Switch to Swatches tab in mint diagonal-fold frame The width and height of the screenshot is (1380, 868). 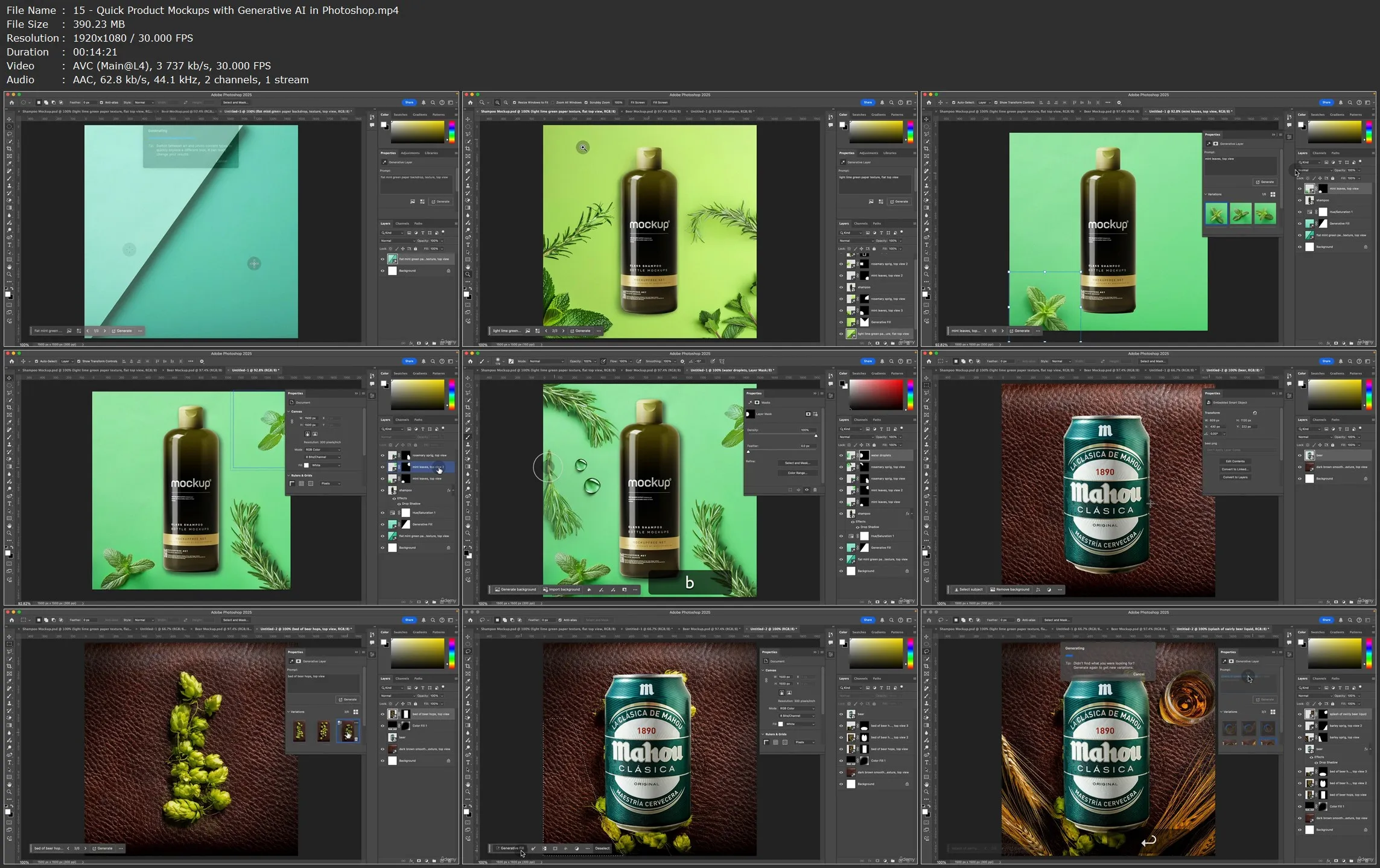click(x=401, y=115)
